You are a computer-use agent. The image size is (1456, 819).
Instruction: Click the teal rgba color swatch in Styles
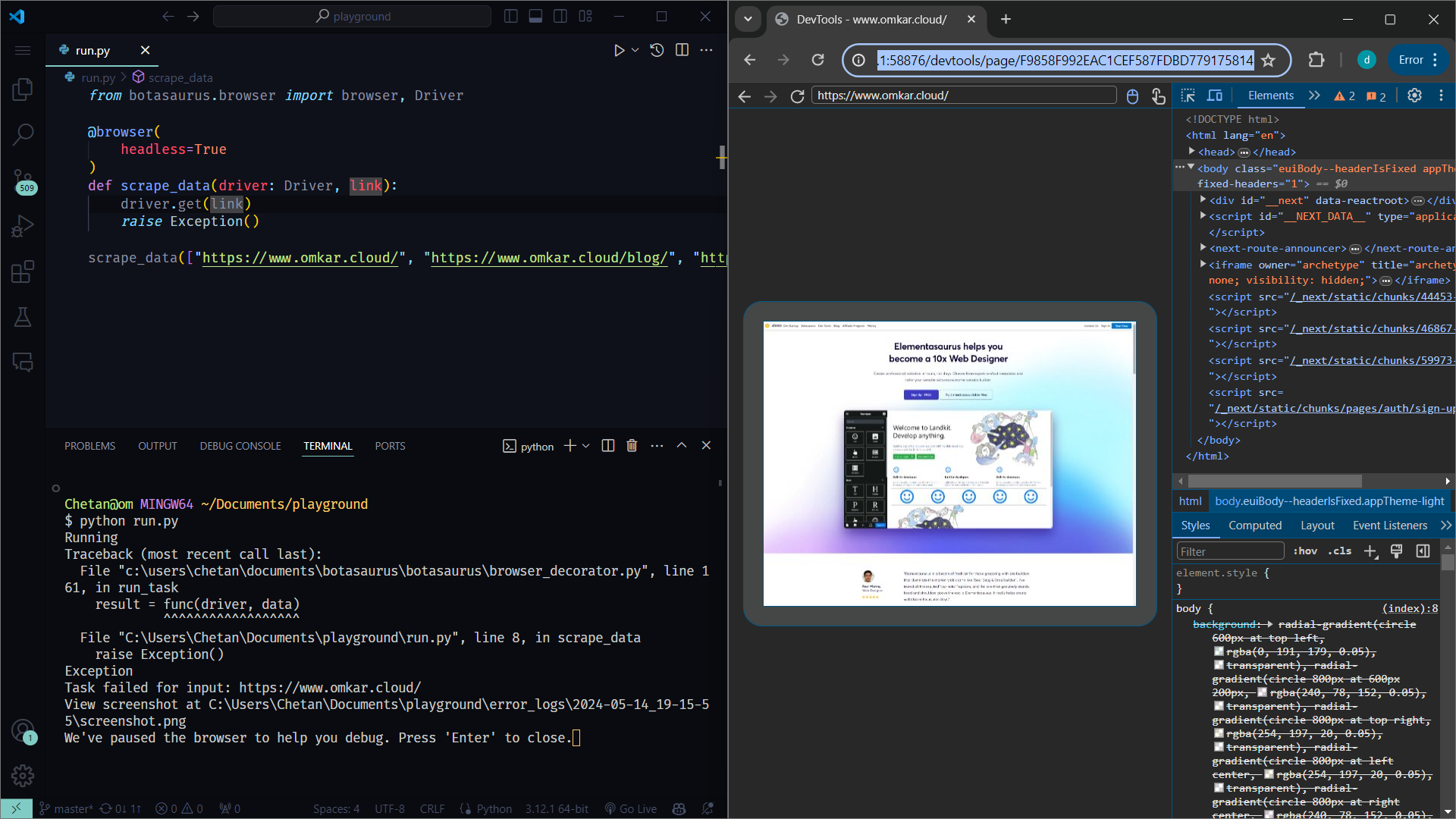click(x=1220, y=651)
